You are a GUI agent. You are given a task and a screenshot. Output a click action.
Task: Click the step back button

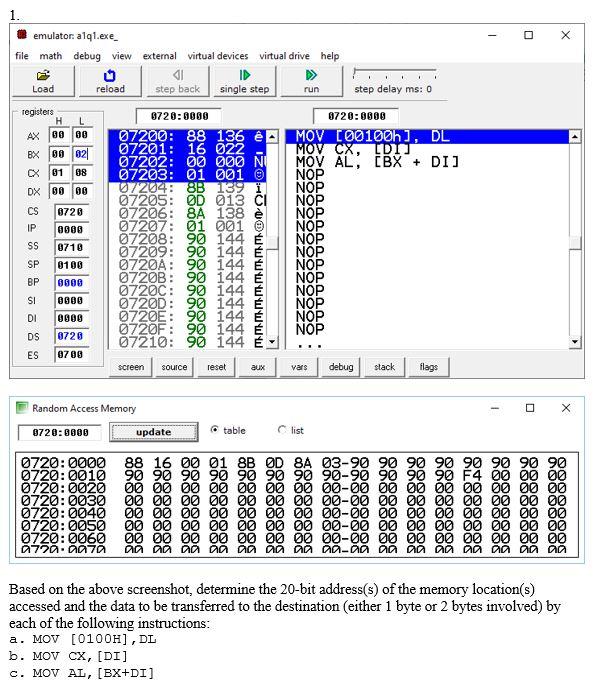click(x=177, y=82)
